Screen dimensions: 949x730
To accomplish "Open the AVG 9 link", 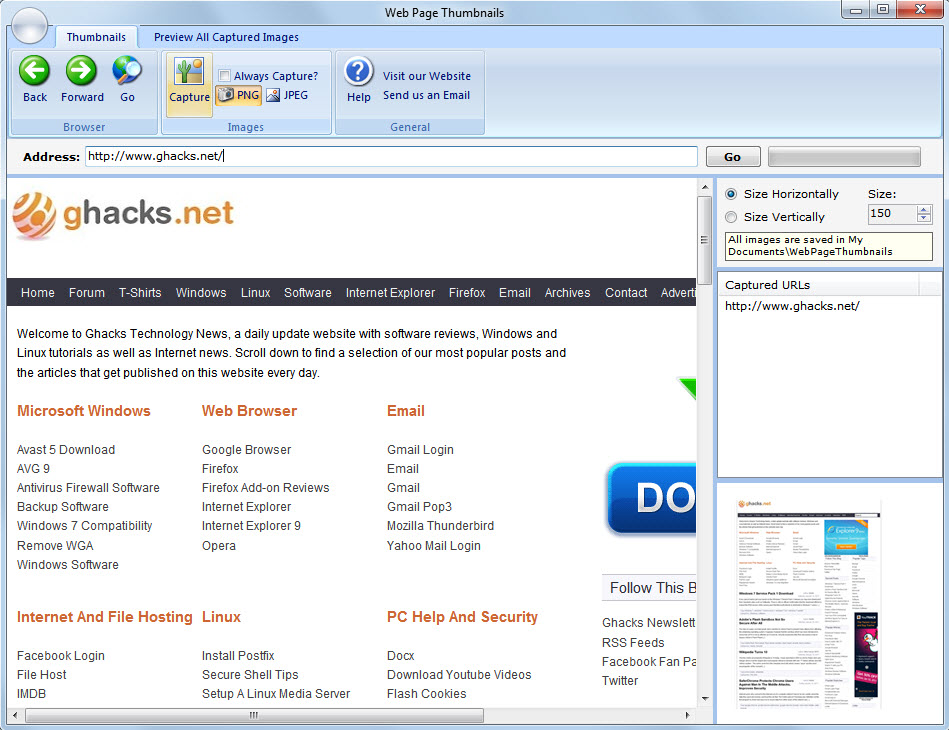I will click(x=33, y=469).
